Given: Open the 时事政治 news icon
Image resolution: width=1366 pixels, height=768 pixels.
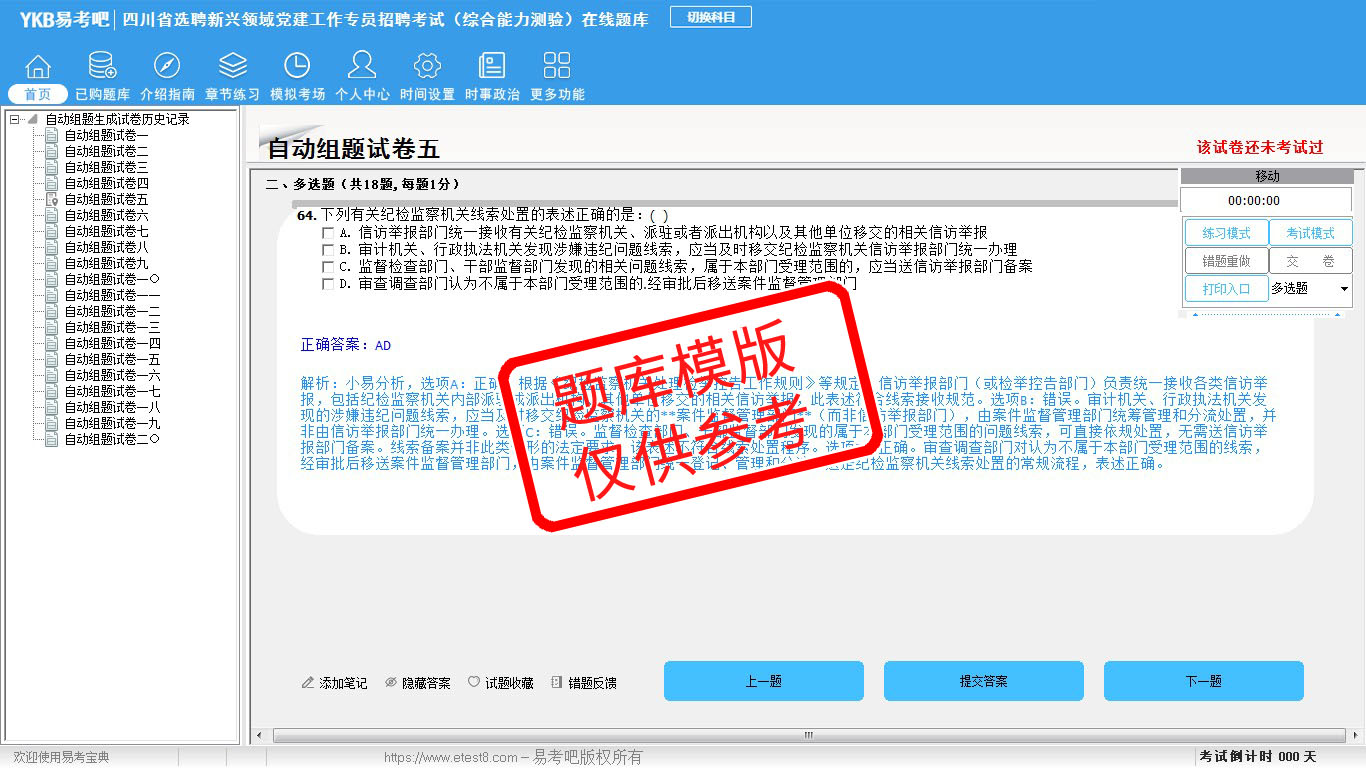Looking at the screenshot, I should (492, 66).
